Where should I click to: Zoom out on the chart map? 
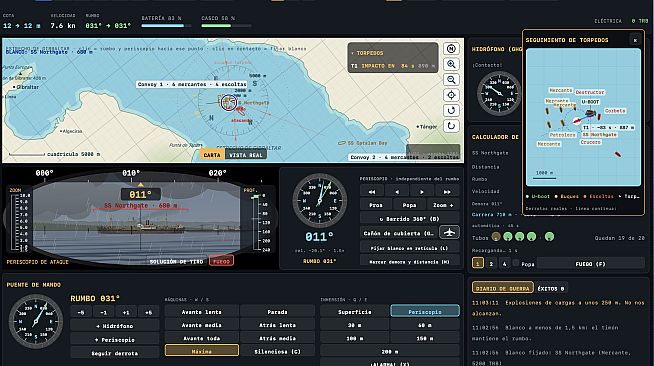point(451,80)
